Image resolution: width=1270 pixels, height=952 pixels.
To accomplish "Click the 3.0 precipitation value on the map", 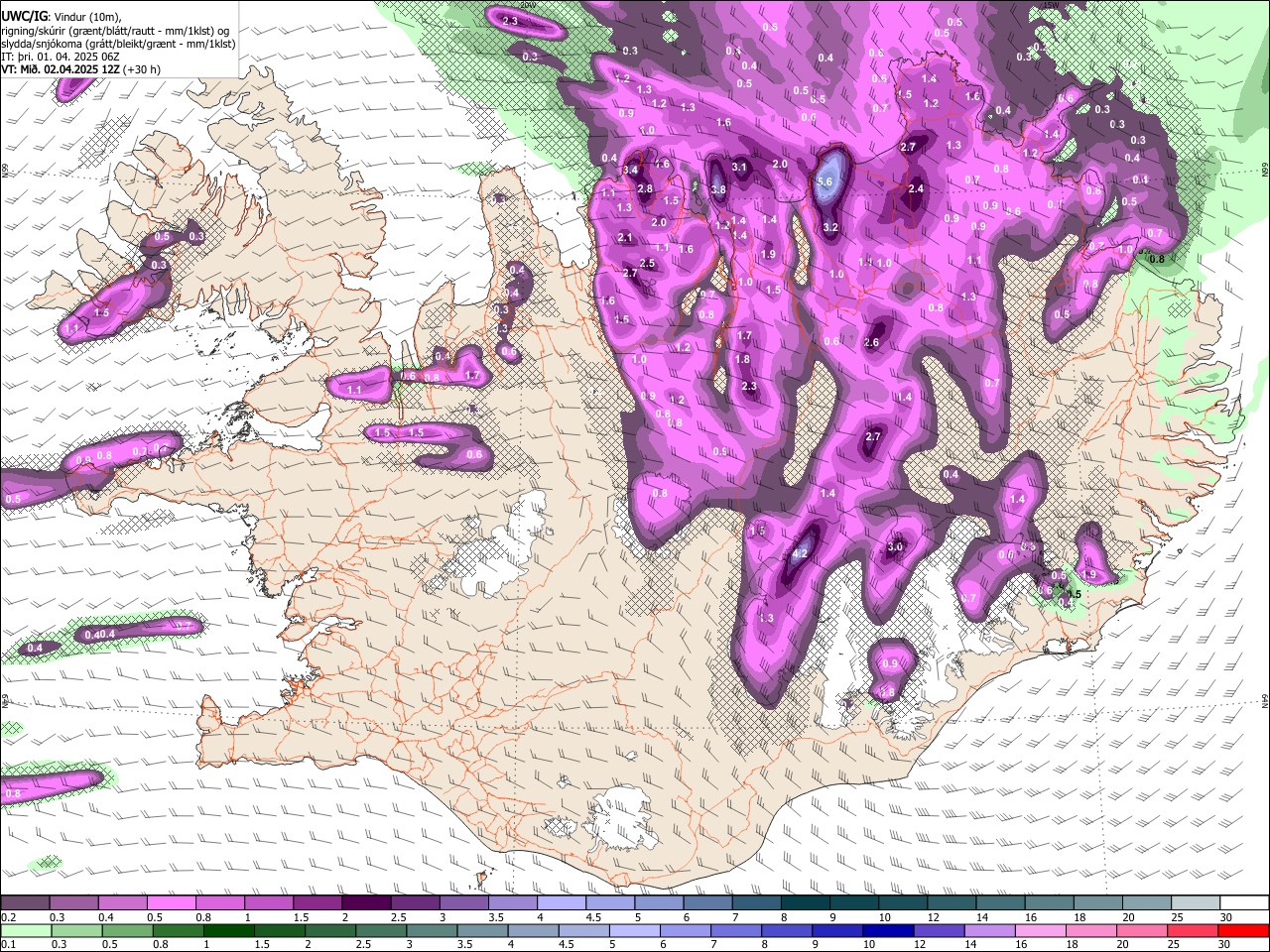I will 895,546.
